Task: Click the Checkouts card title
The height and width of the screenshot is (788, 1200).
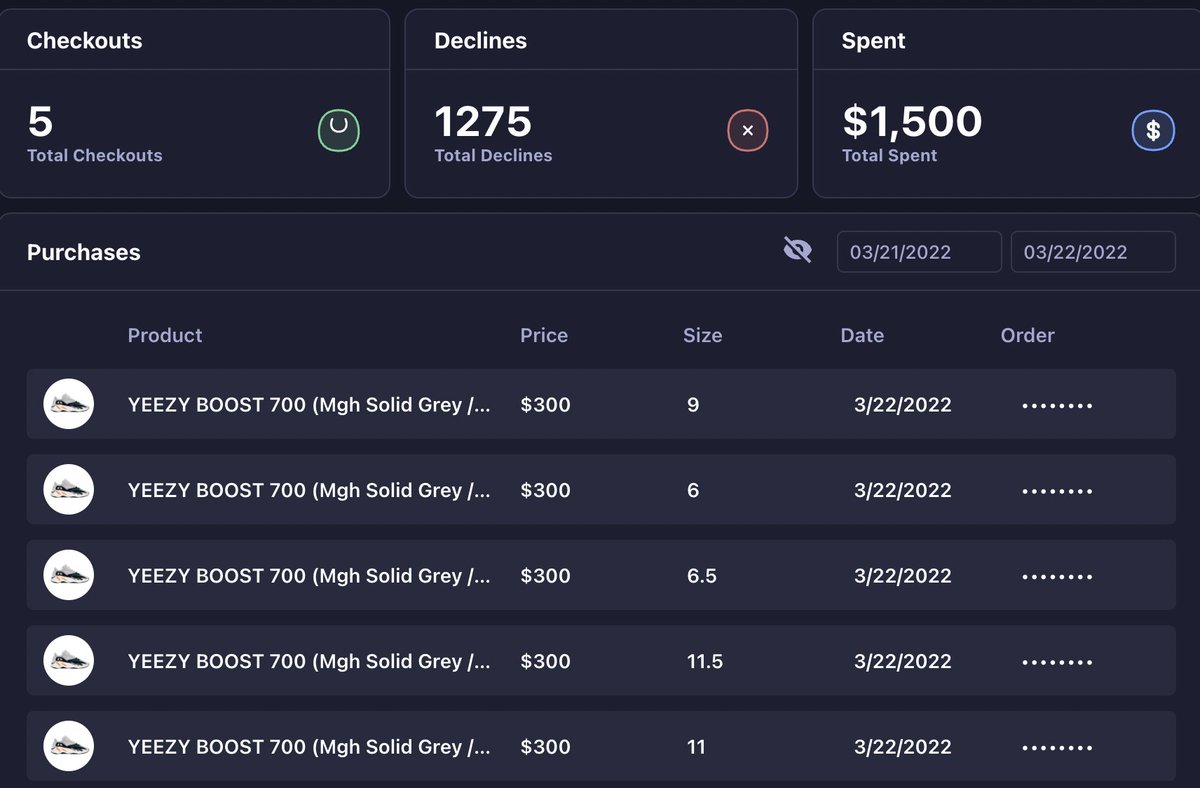Action: coord(84,41)
